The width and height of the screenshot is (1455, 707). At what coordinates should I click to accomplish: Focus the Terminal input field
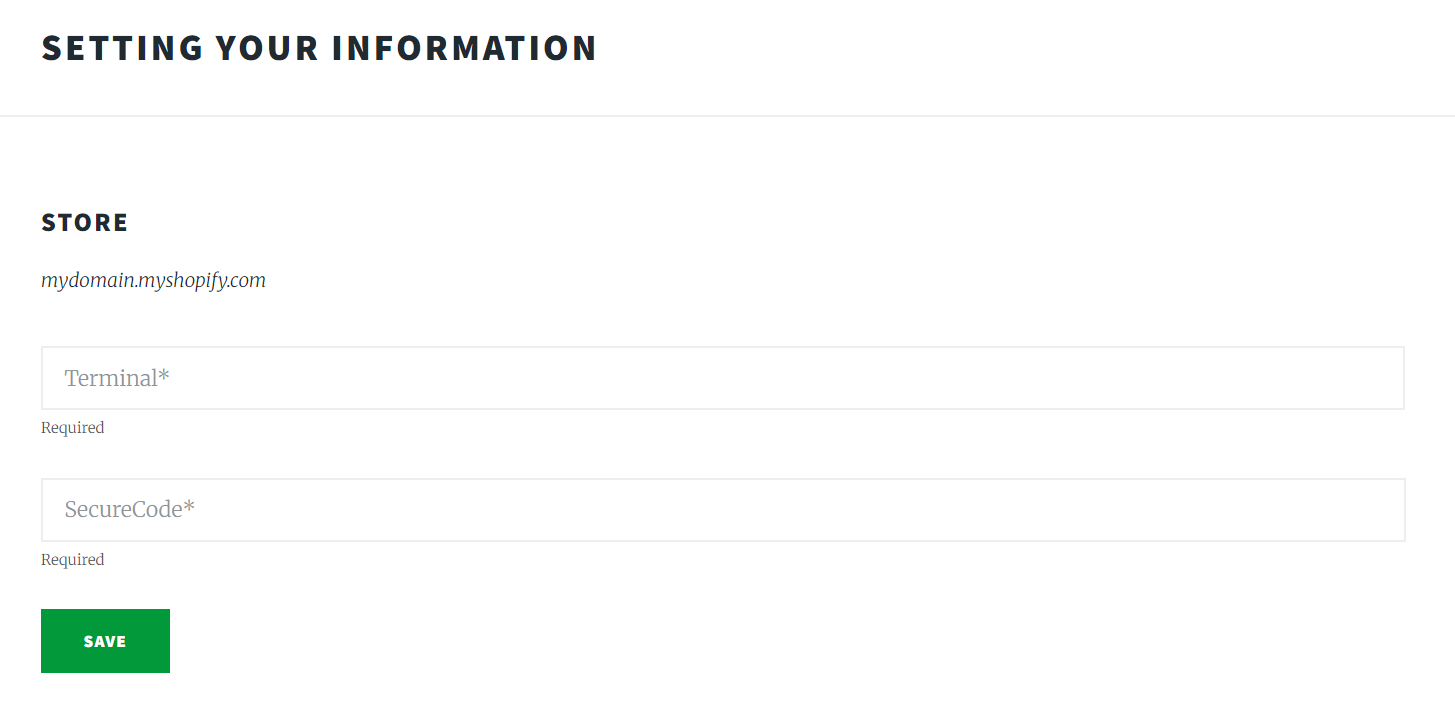coord(722,378)
